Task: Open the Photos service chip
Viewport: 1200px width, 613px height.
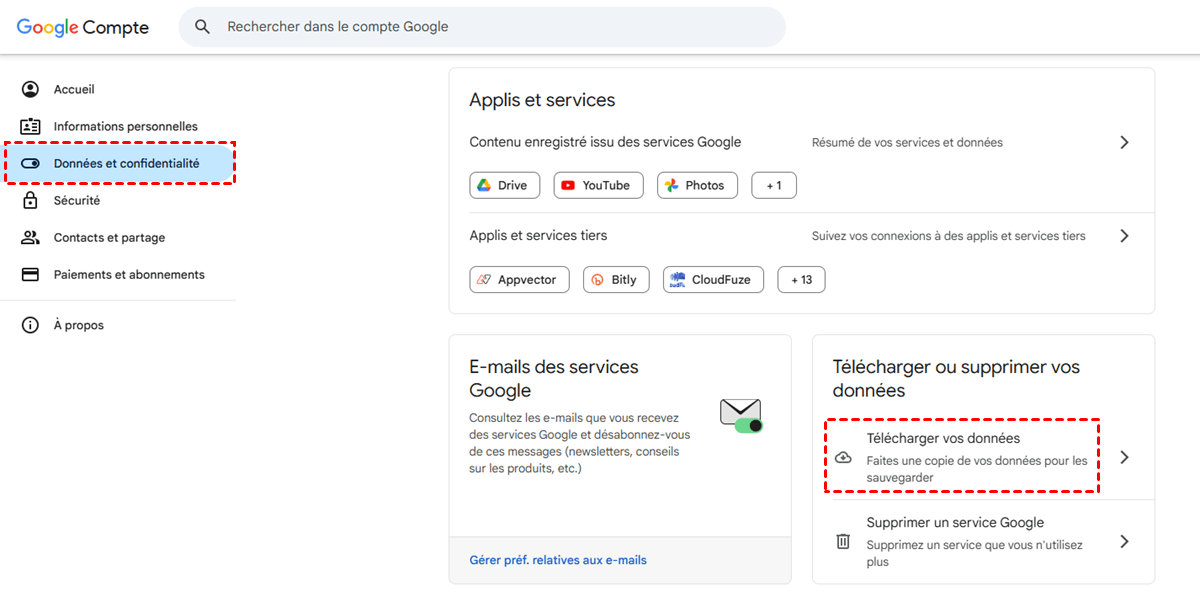Action: tap(697, 185)
